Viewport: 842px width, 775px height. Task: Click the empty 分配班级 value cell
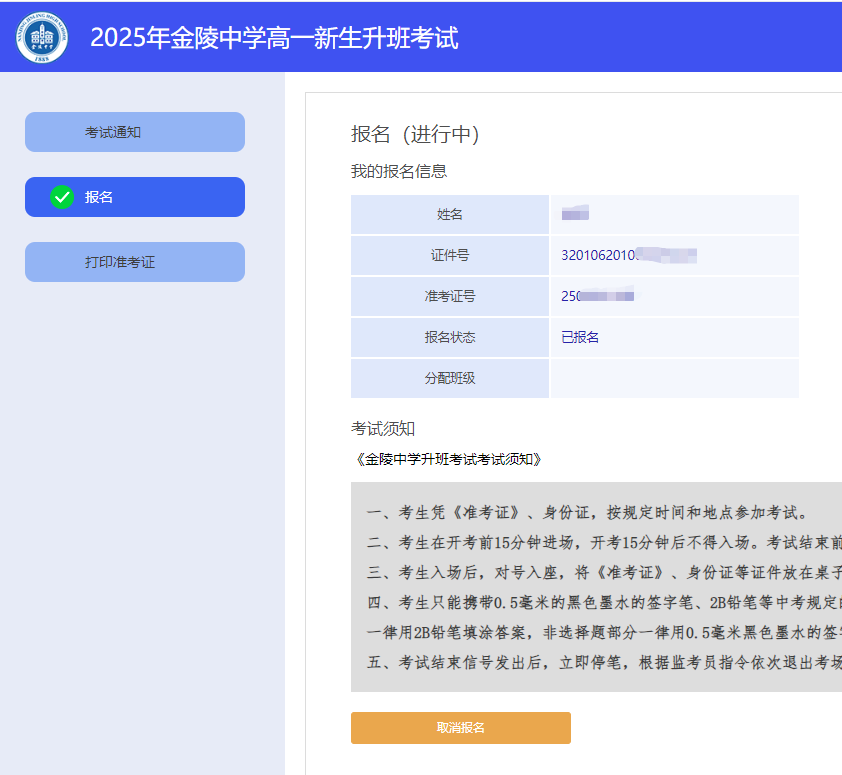(674, 378)
